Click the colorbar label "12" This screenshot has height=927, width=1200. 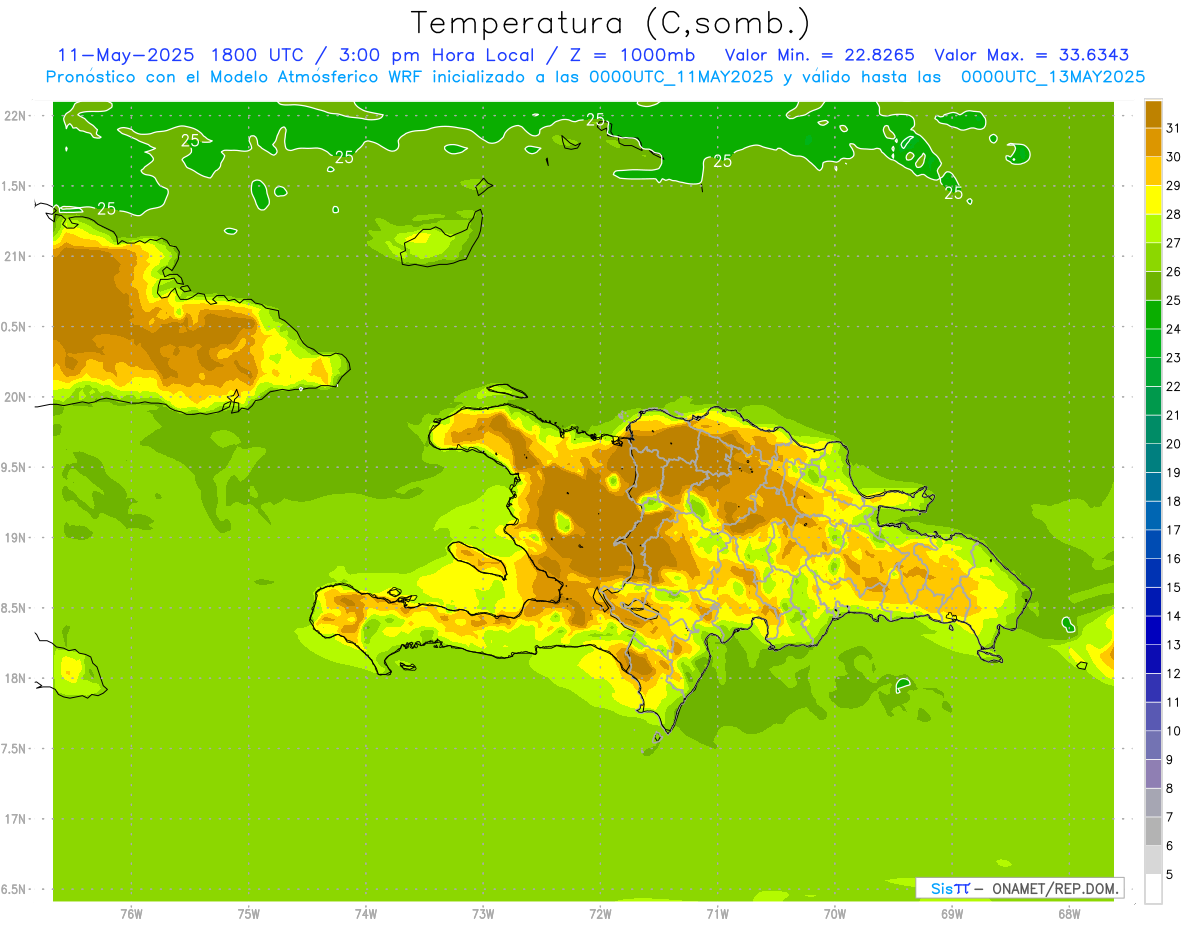[1175, 674]
